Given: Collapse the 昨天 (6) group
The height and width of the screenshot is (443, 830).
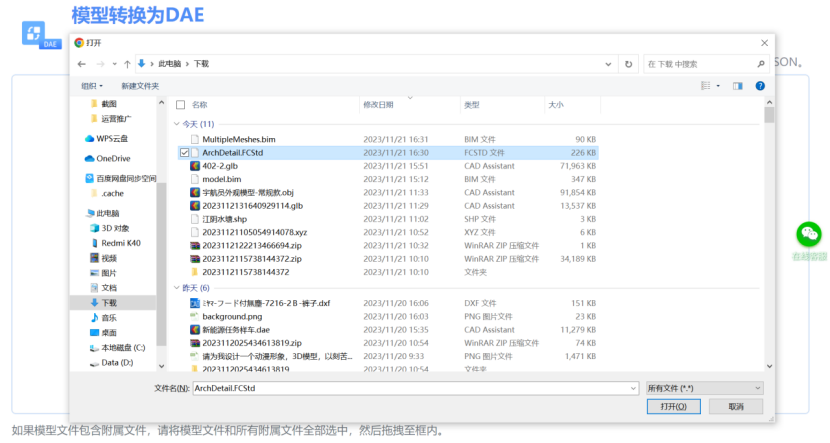Looking at the screenshot, I should pyautogui.click(x=177, y=288).
